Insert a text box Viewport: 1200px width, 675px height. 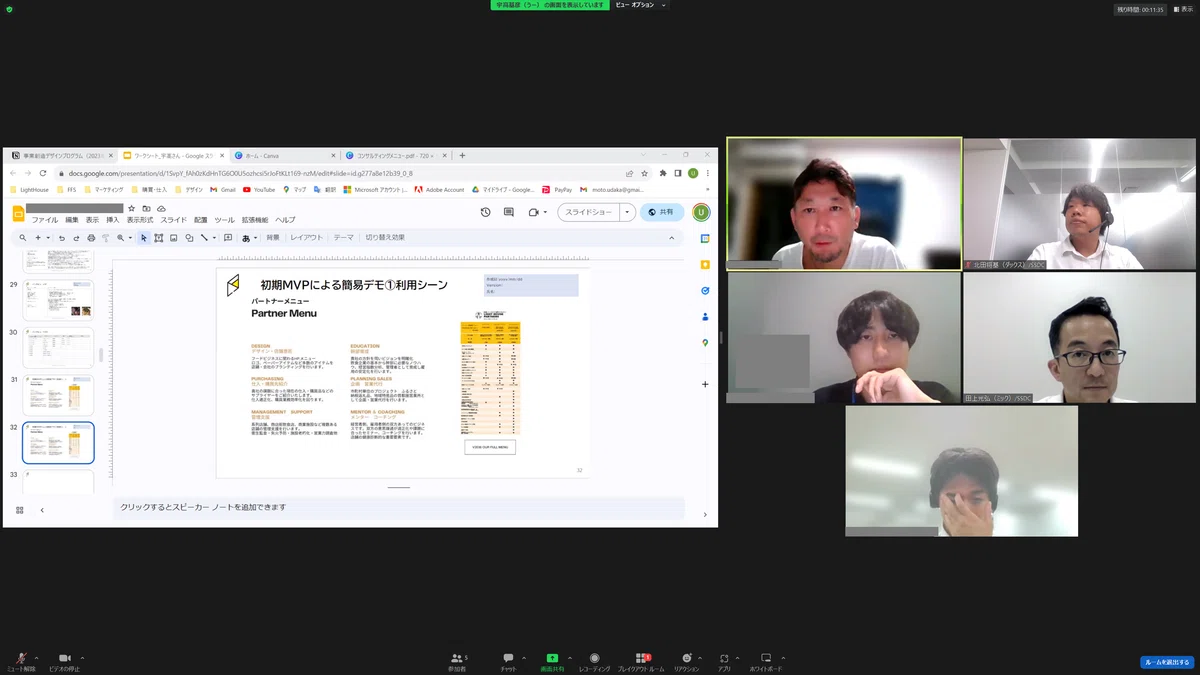pos(159,238)
